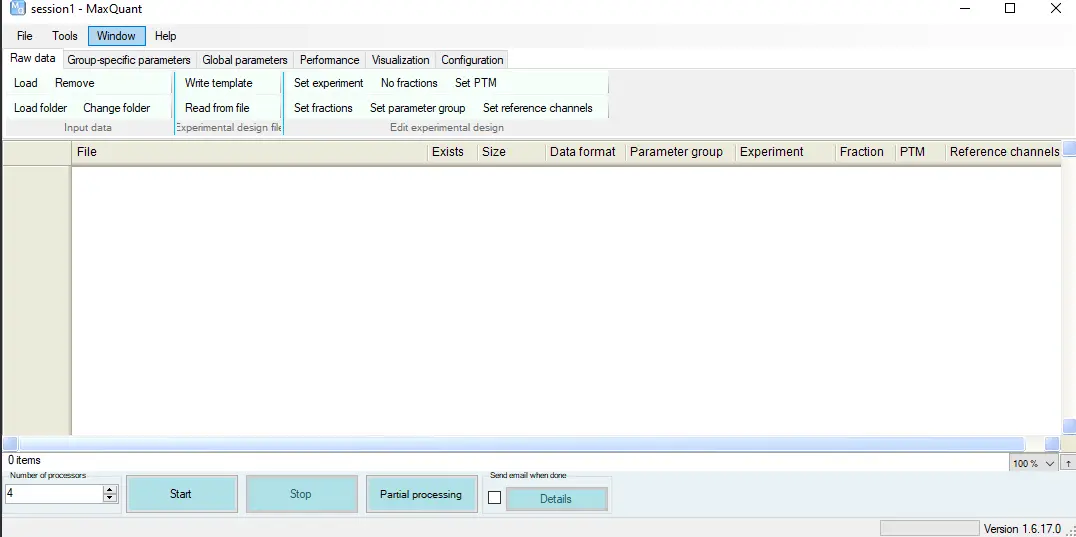Click the horizontal scrollbar right button

point(1053,444)
